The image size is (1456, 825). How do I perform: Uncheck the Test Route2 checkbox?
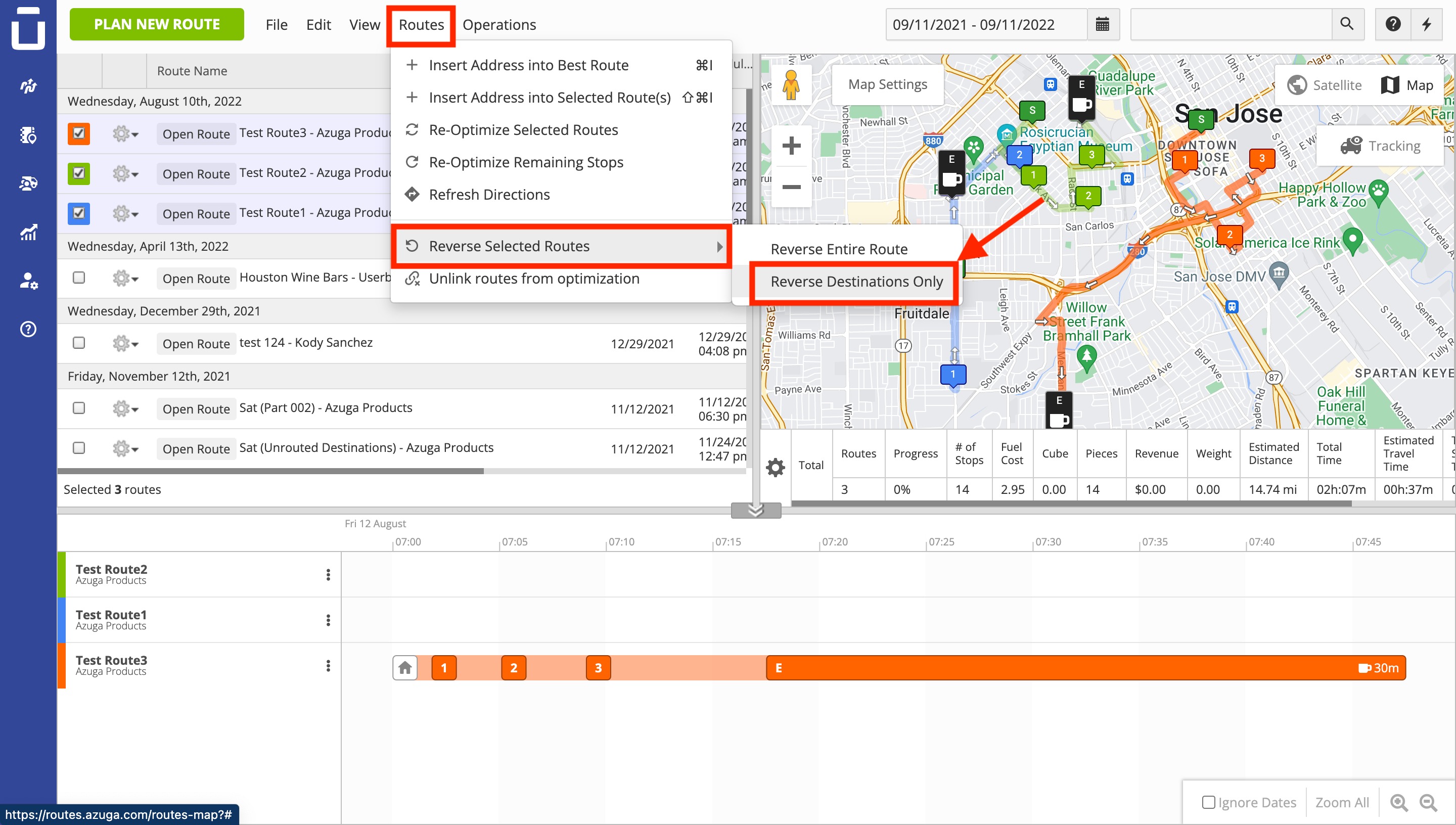pyautogui.click(x=79, y=173)
